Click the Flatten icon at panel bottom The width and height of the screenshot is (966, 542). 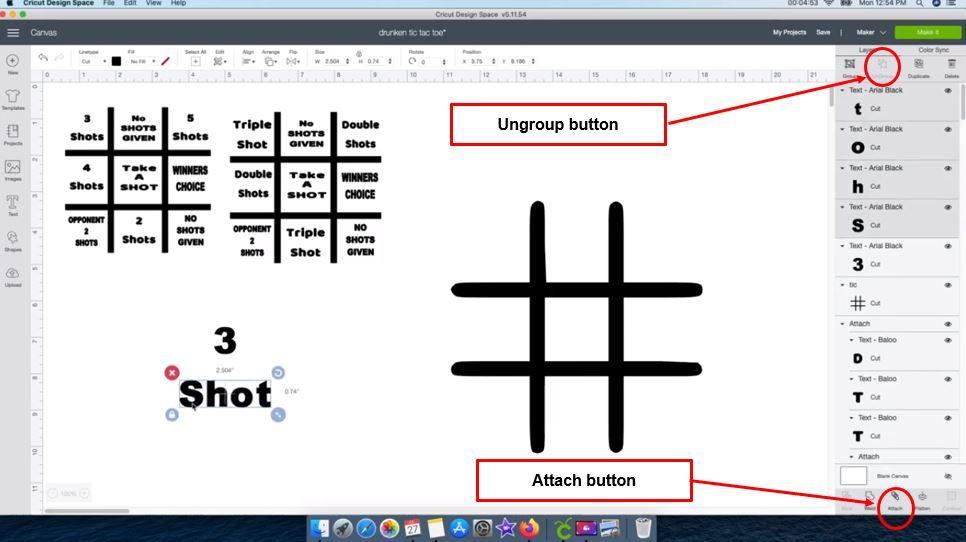point(922,496)
